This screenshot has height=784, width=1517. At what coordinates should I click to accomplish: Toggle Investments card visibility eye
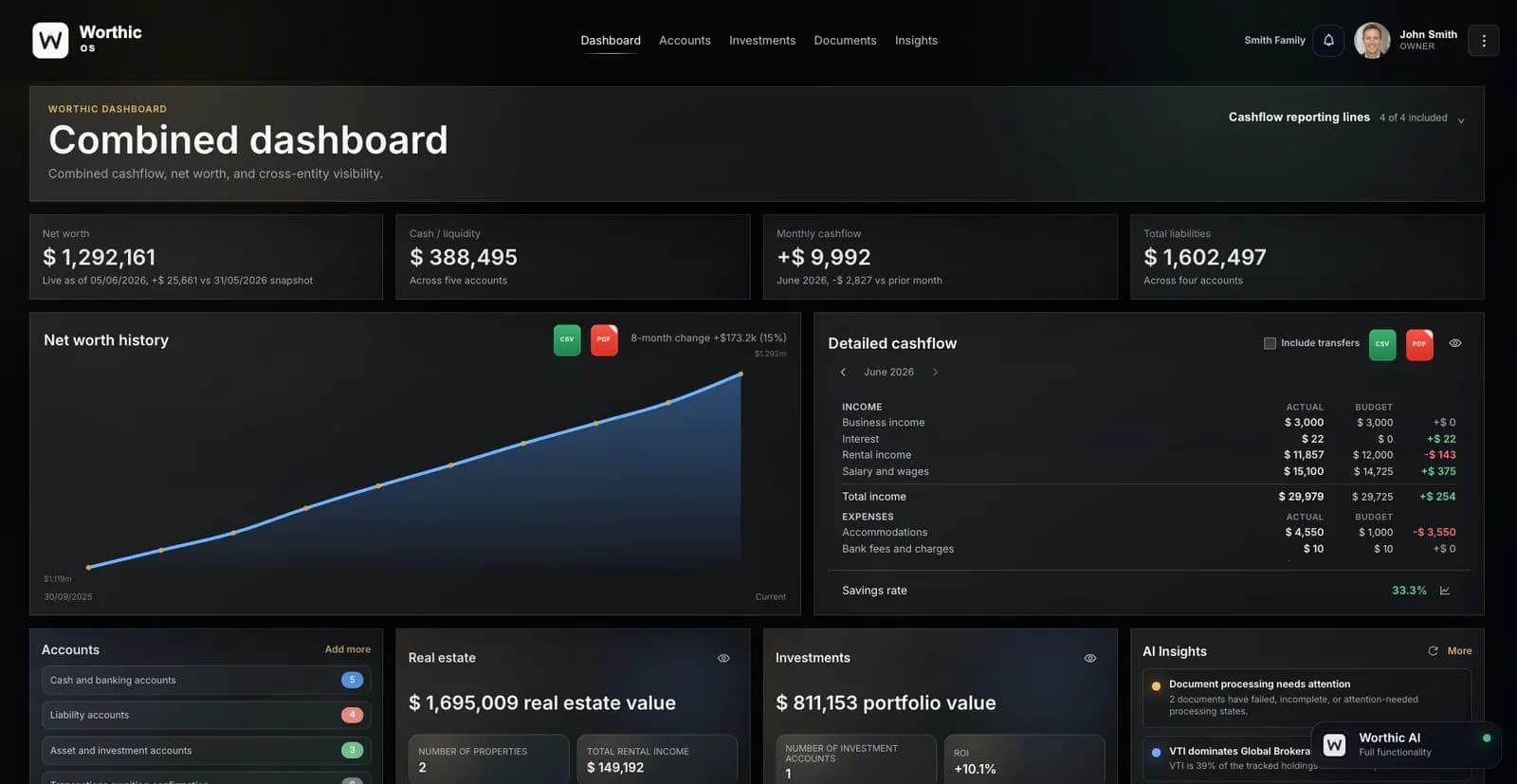tap(1090, 658)
